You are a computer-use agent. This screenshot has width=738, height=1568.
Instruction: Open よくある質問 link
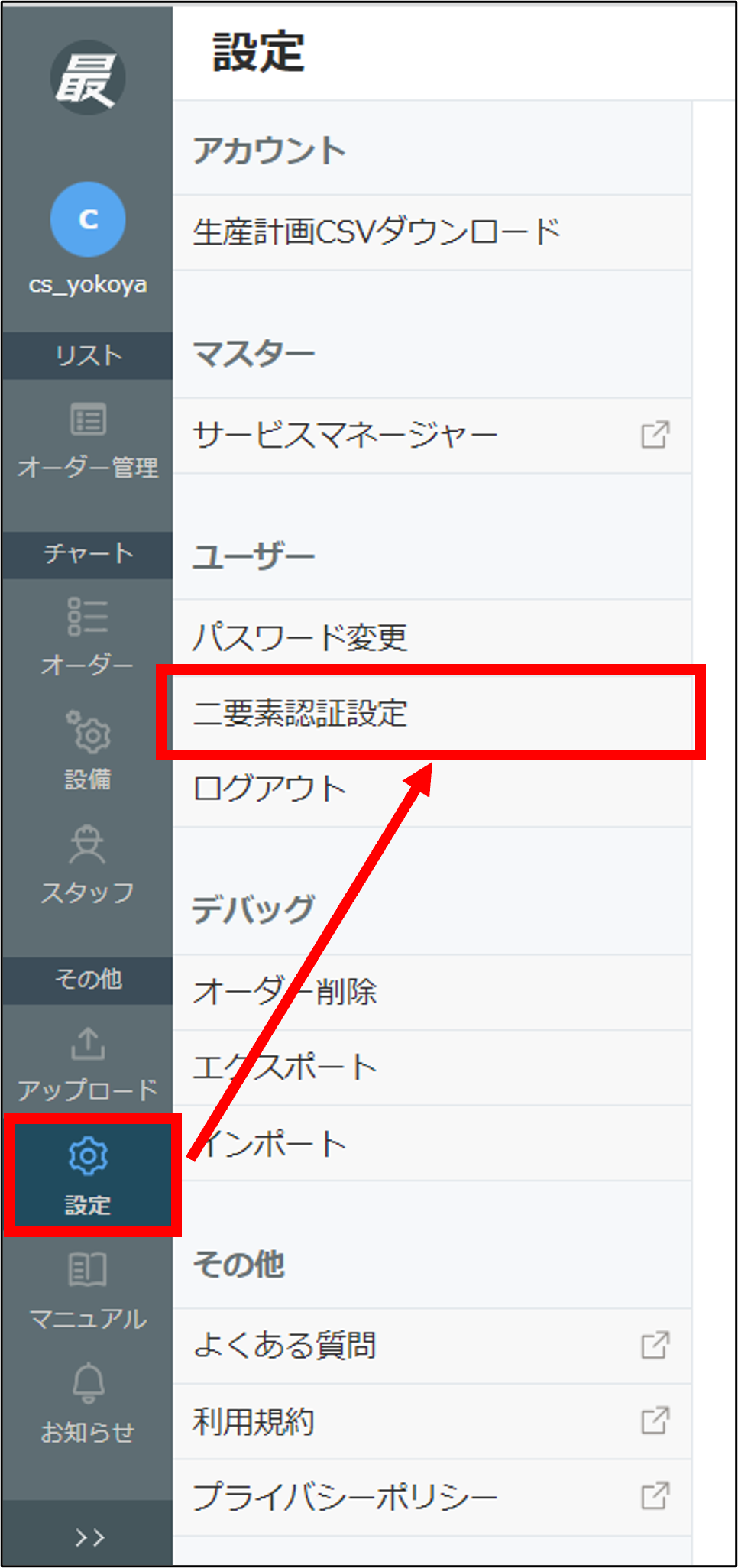(432, 1346)
